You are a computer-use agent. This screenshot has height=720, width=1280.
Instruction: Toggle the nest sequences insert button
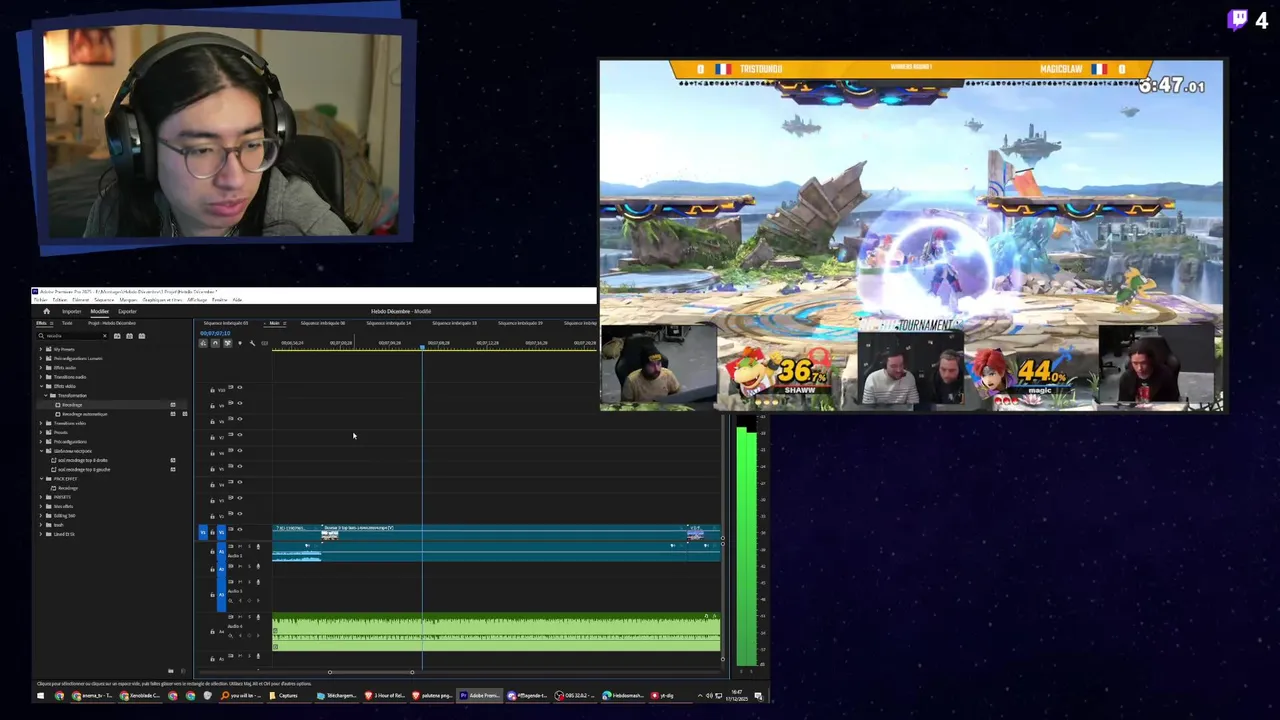[x=203, y=343]
